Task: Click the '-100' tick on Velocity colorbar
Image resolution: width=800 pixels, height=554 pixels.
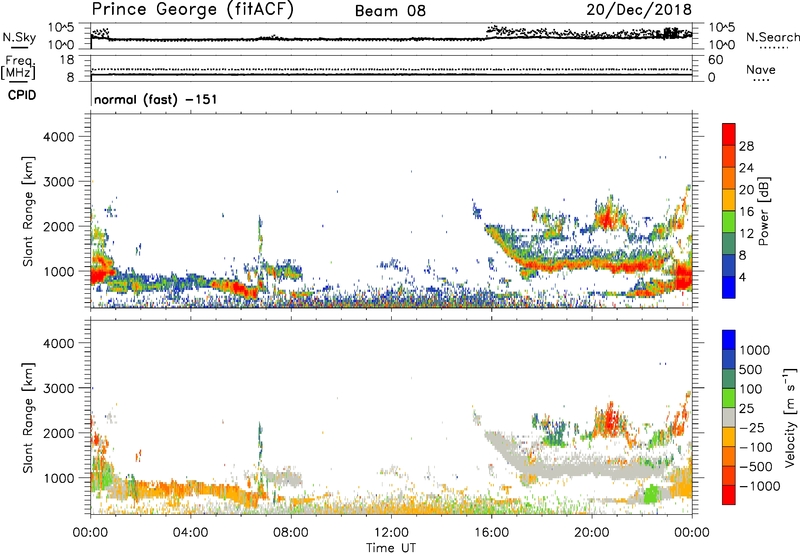Action: click(x=756, y=447)
